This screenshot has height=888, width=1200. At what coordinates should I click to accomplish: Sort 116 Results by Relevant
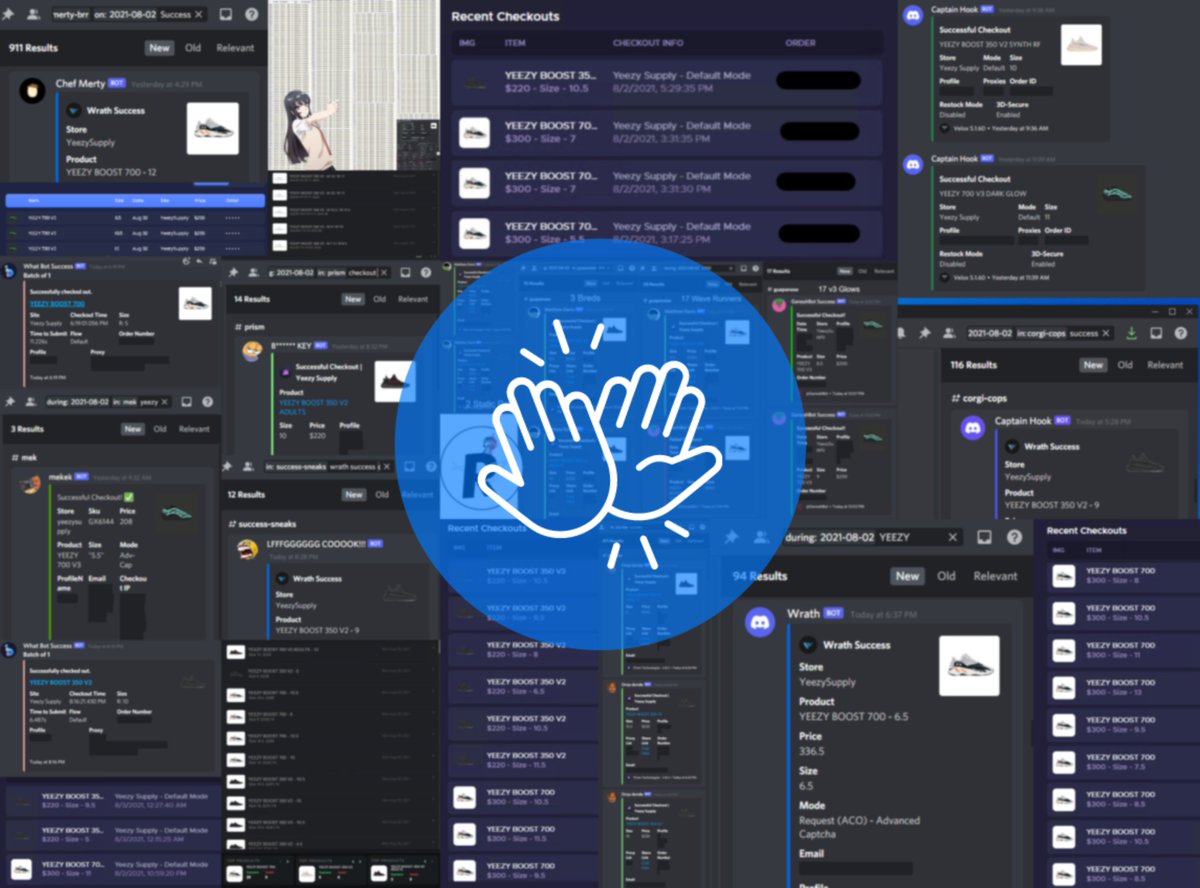[1165, 365]
